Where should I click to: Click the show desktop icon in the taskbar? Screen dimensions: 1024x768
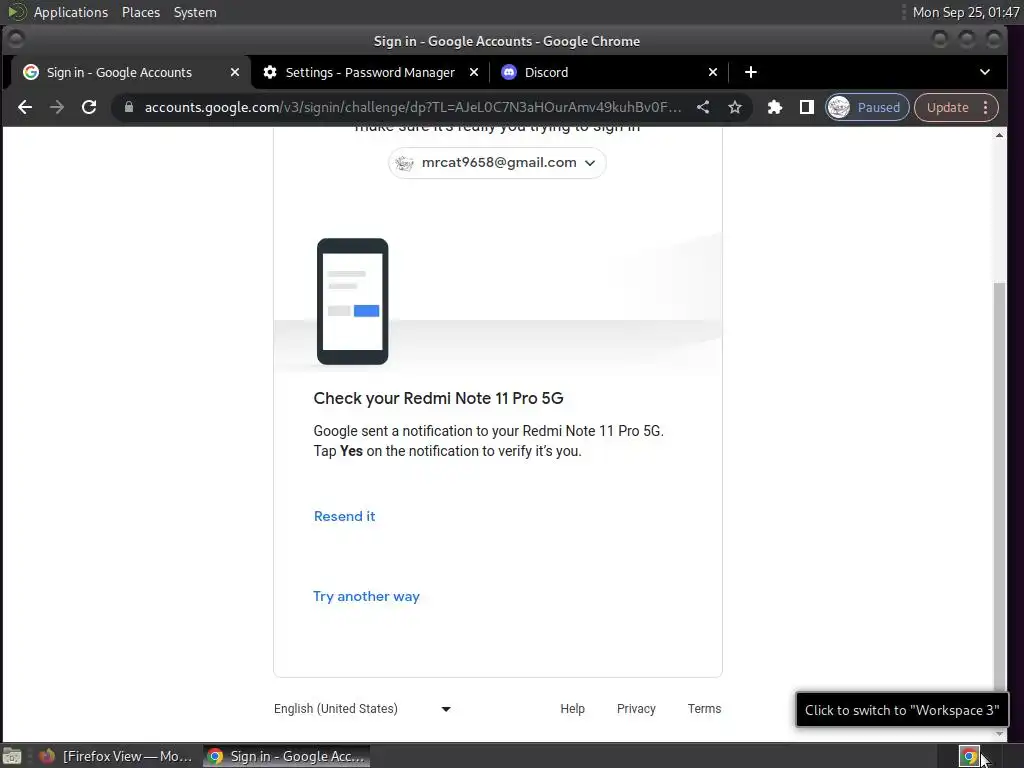[x=12, y=756]
